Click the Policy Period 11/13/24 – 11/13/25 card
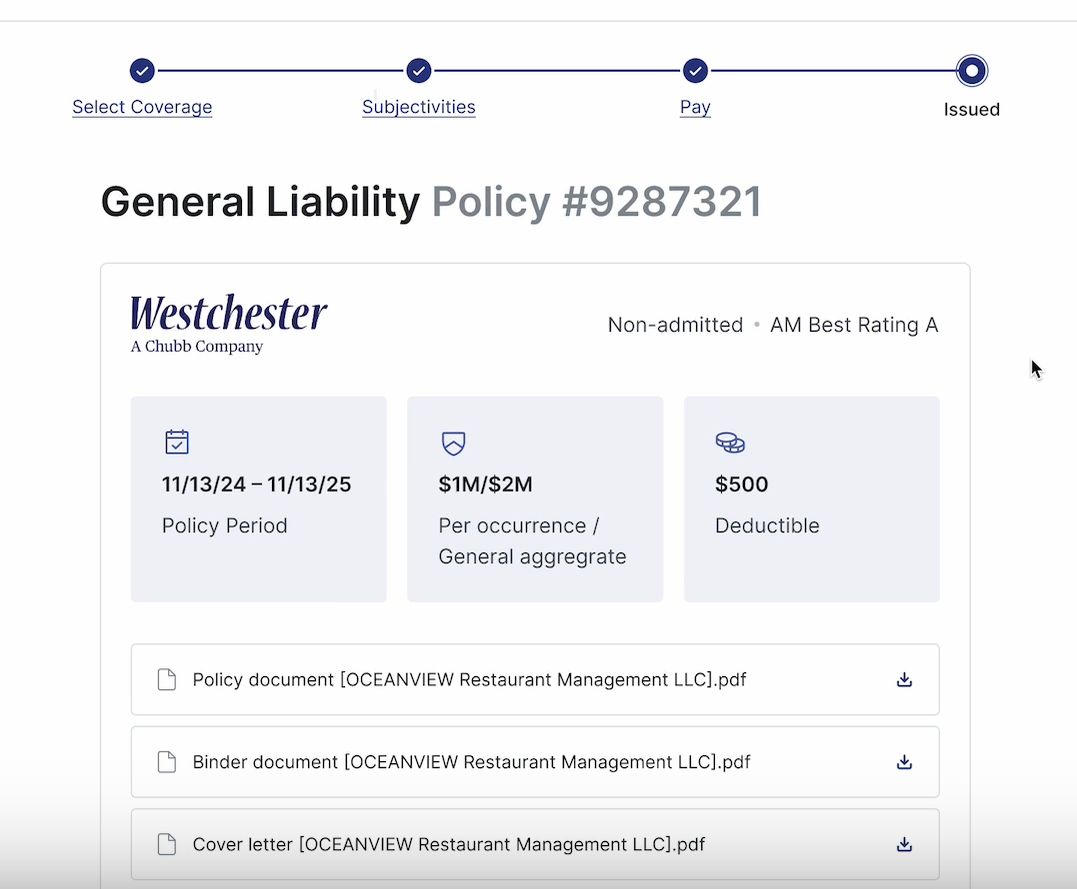Screen dimensions: 1077x889 pyautogui.click(x=258, y=499)
